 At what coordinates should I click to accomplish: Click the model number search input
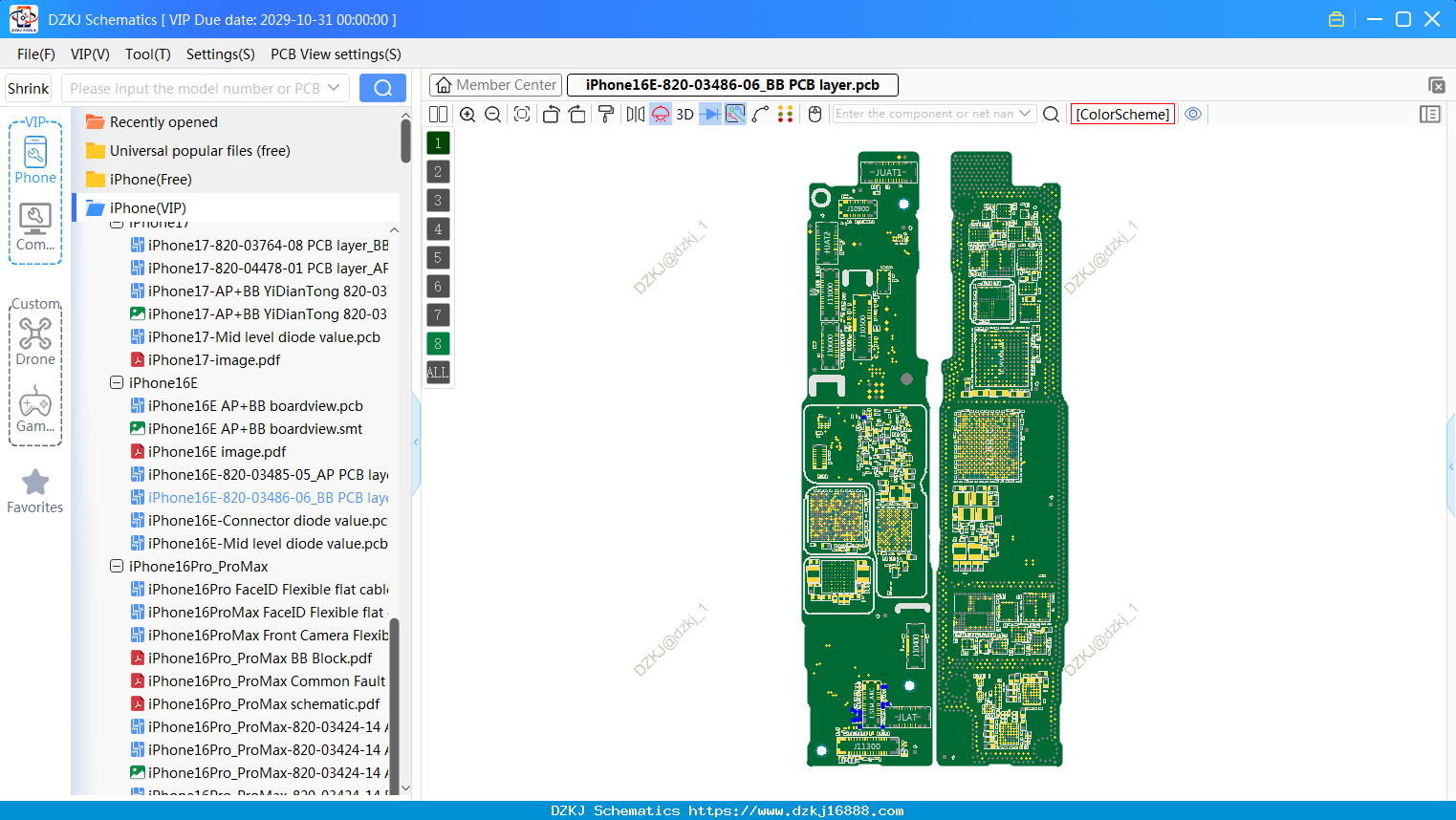pyautogui.click(x=195, y=88)
